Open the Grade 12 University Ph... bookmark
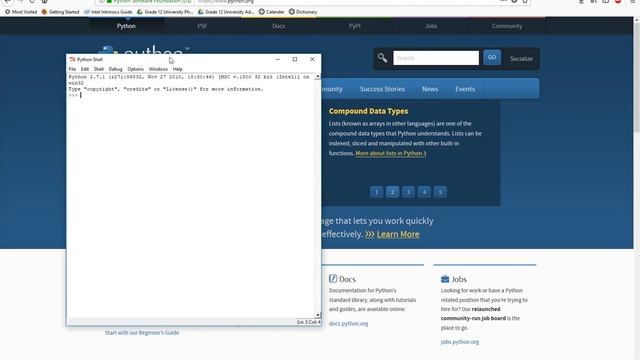This screenshot has height=360, width=640. 165,12
